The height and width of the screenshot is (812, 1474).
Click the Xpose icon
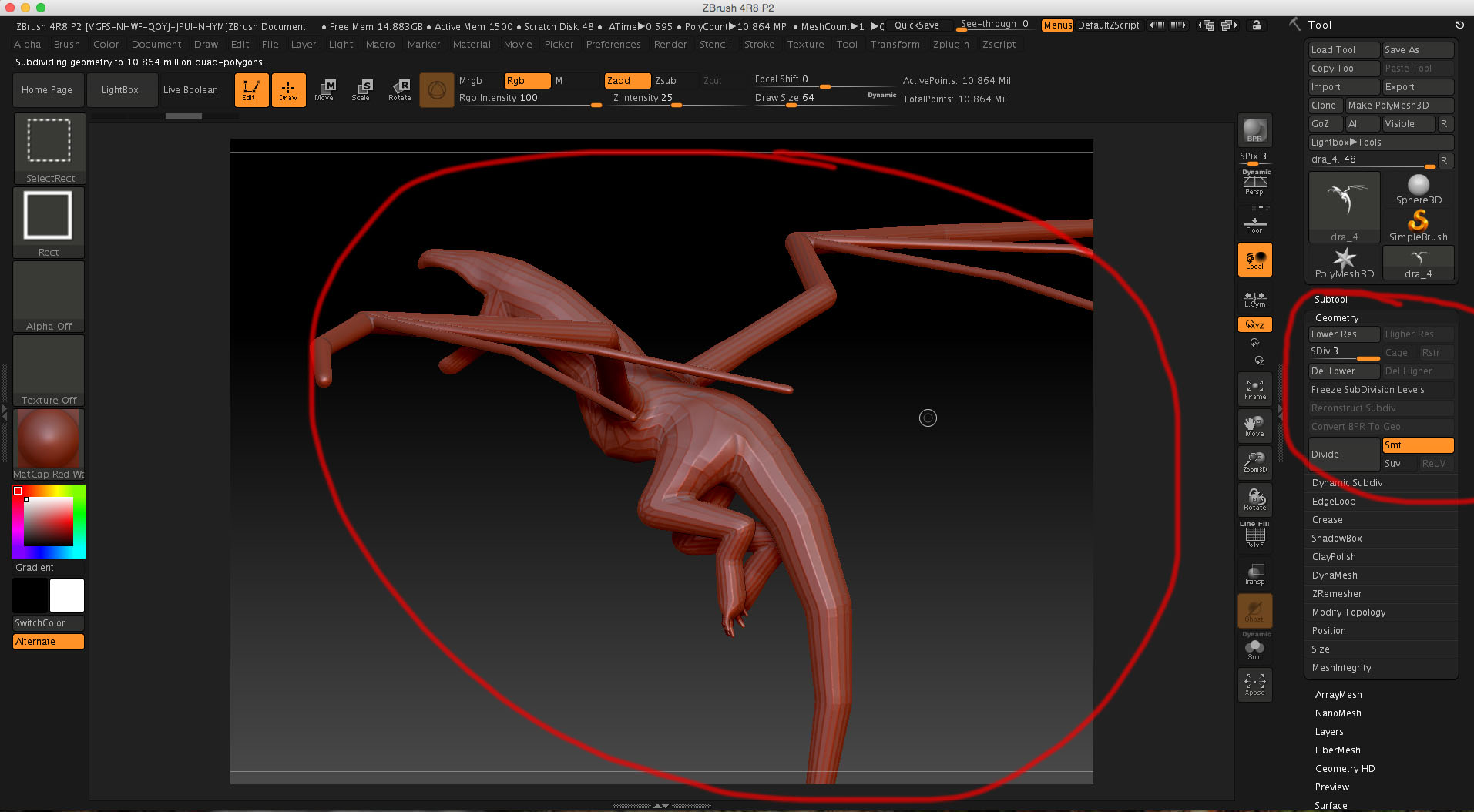tap(1254, 684)
